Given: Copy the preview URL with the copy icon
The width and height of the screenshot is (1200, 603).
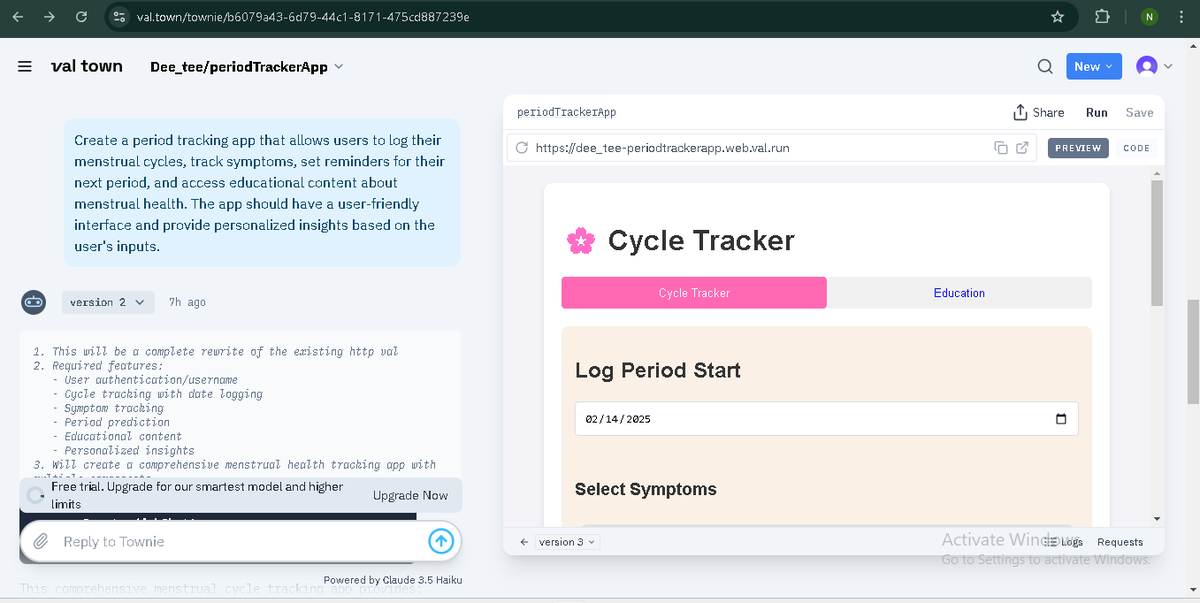Looking at the screenshot, I should coord(1001,148).
